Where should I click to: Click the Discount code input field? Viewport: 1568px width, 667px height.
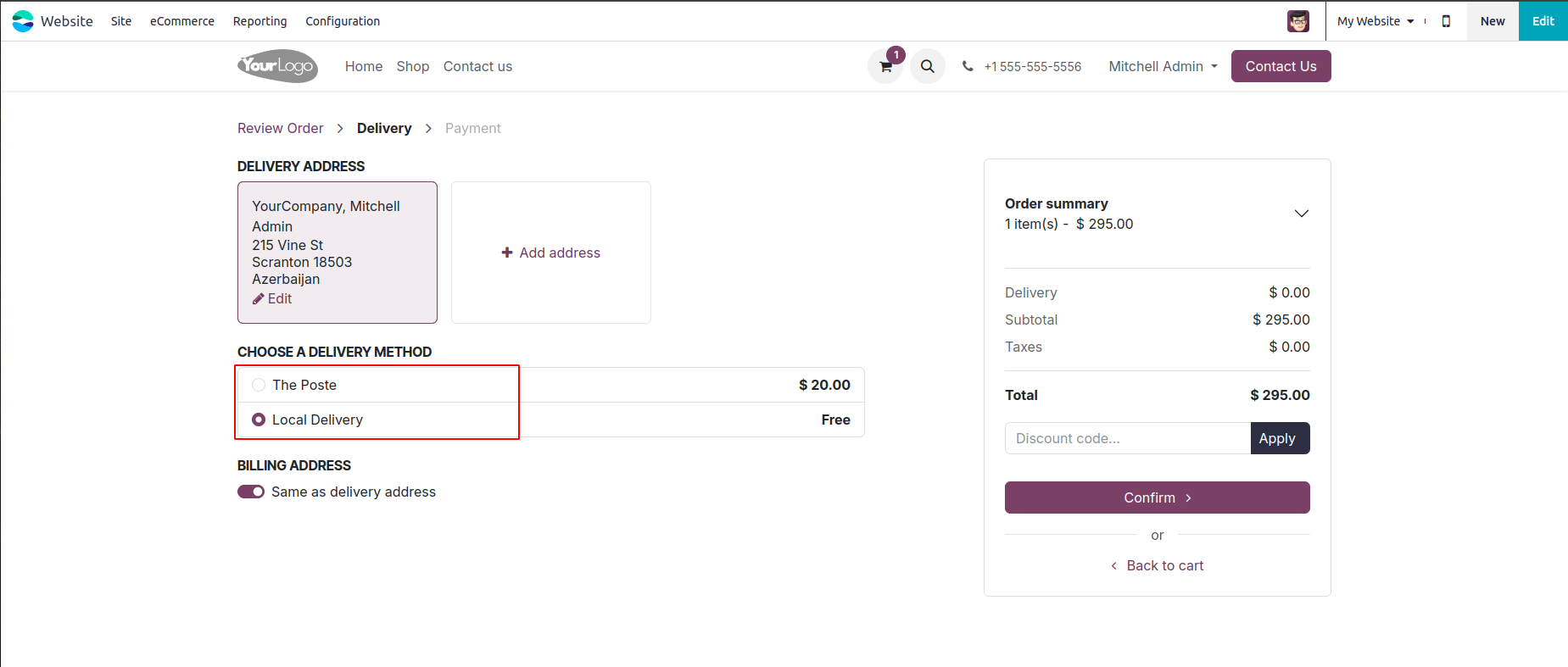(1127, 438)
